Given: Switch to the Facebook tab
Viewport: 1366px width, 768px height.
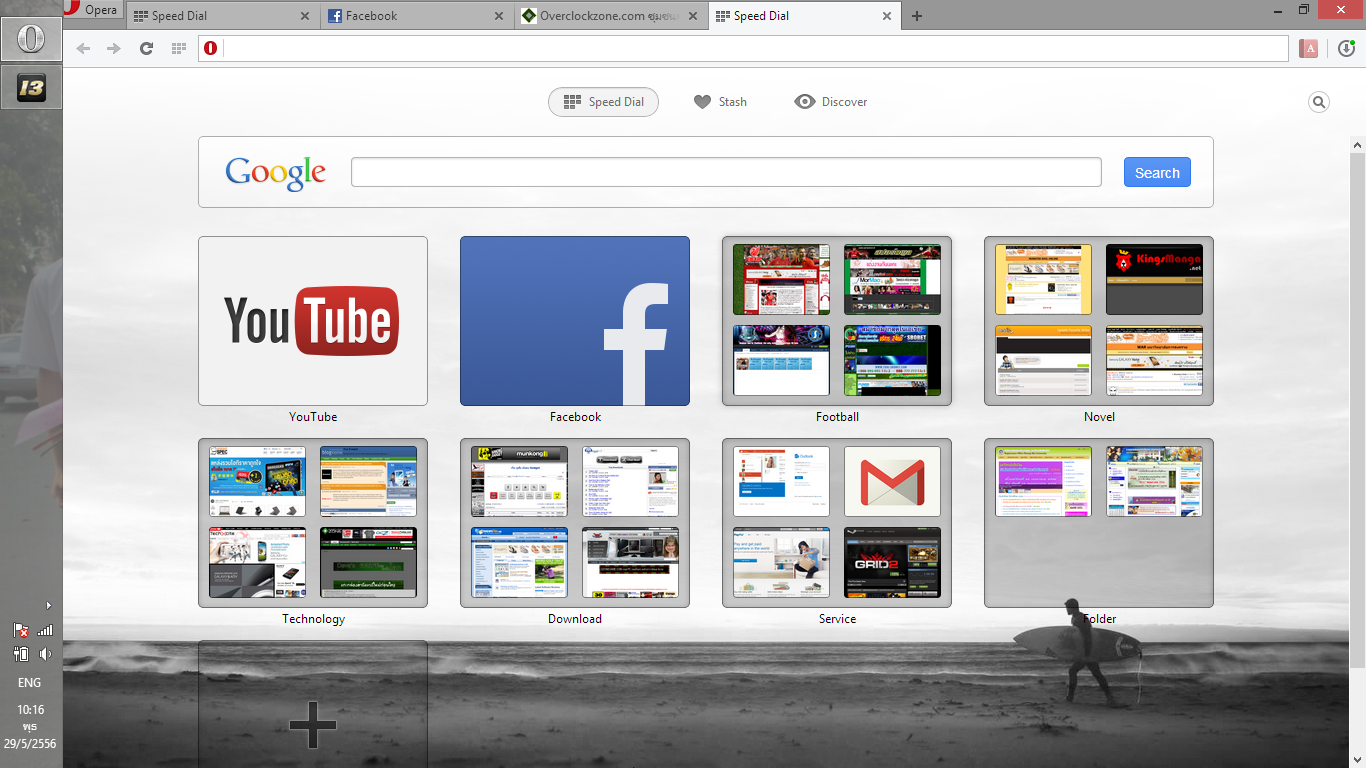Looking at the screenshot, I should 416,16.
